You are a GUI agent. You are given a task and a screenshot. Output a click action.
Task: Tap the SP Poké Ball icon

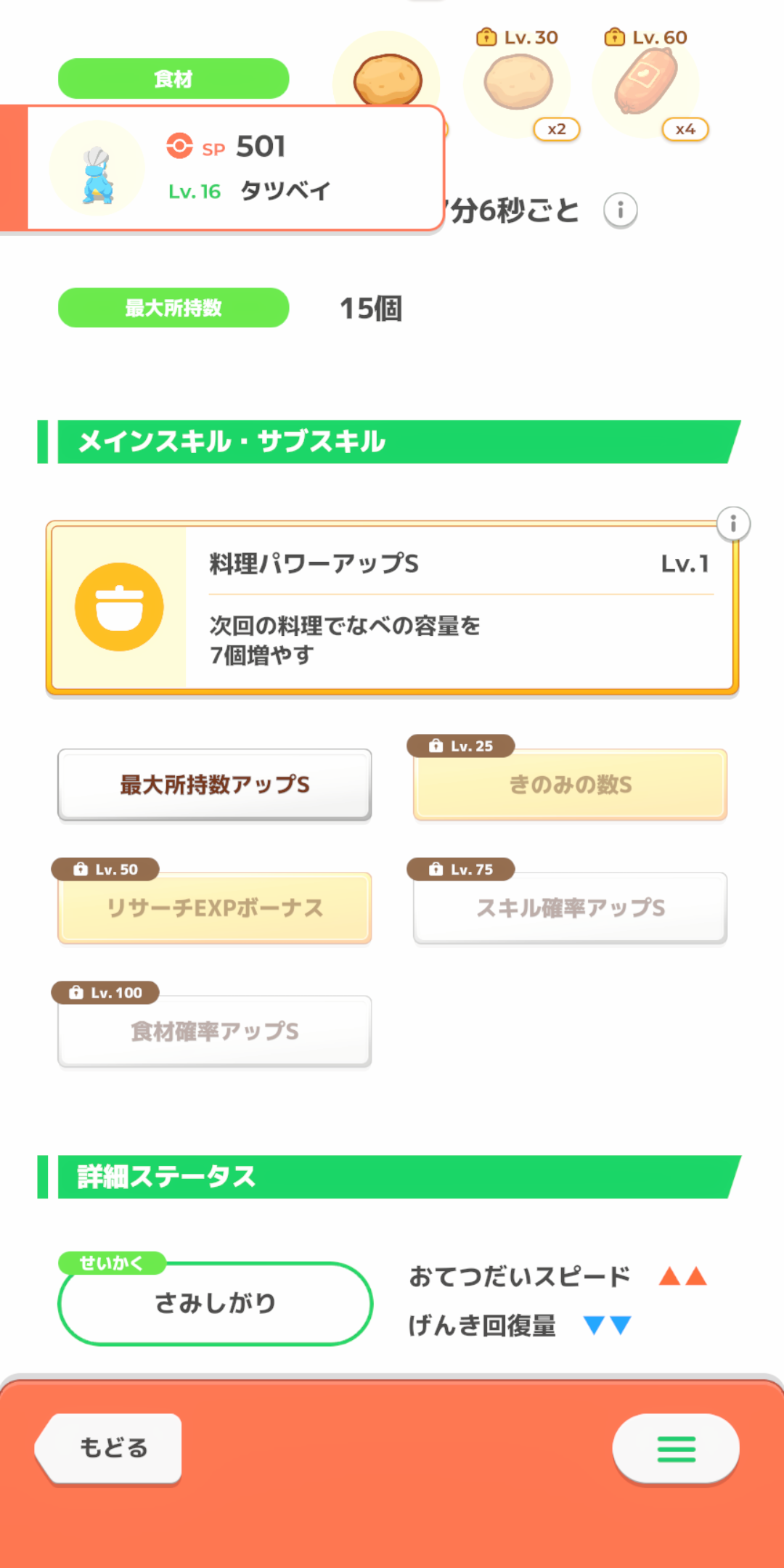[179, 146]
